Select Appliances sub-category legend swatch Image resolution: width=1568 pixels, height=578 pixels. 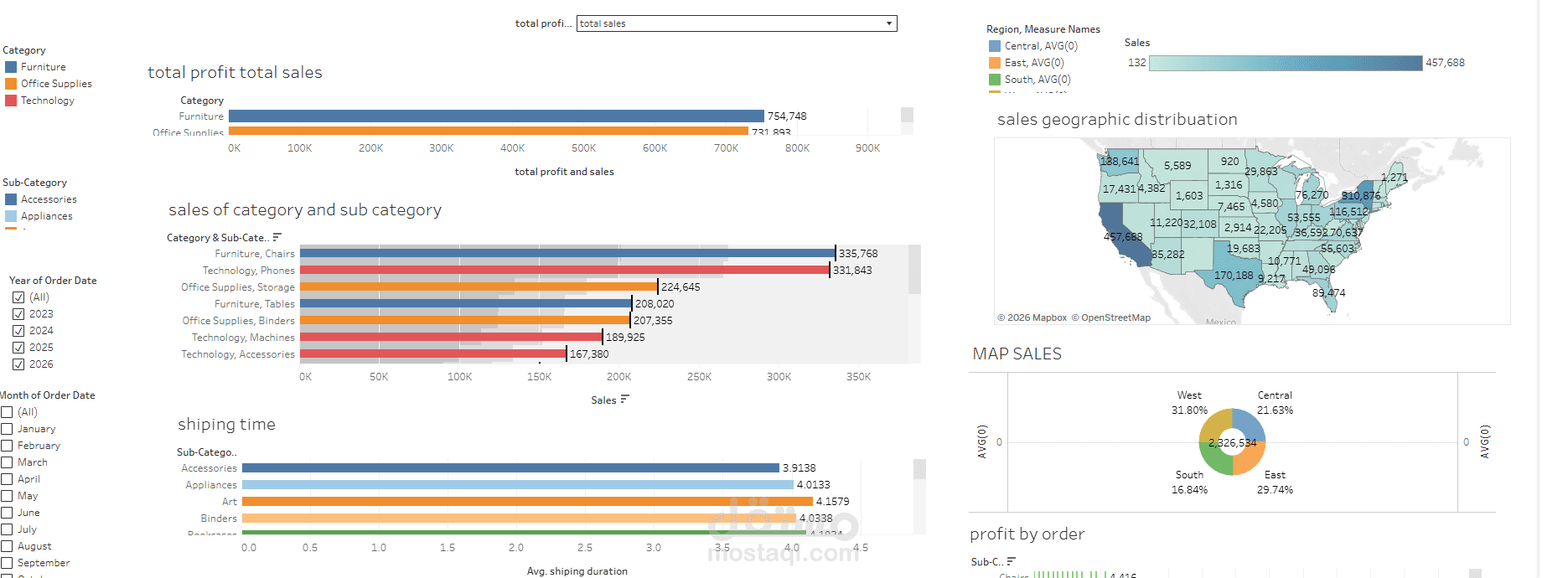[x=11, y=216]
